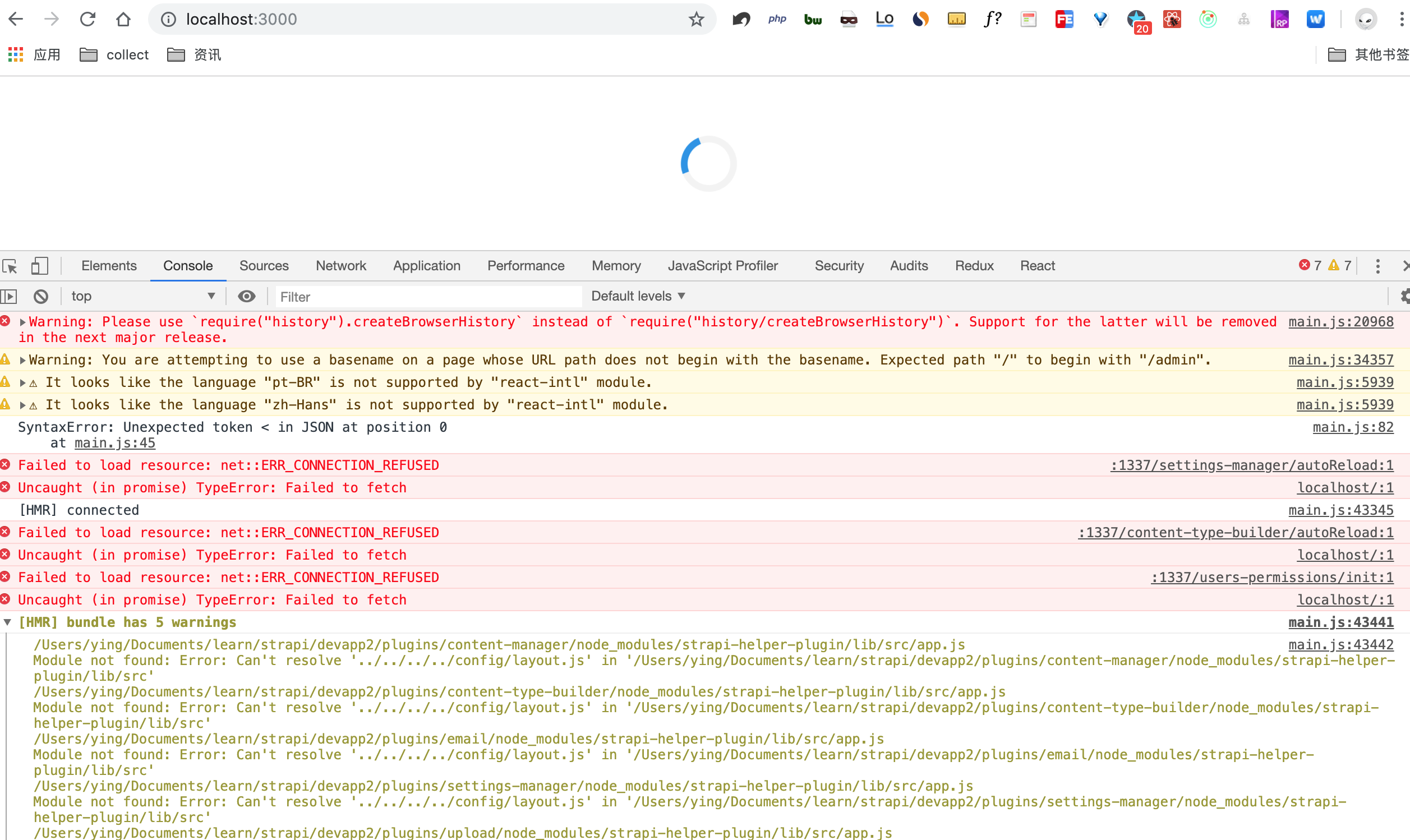Switch to the Elements tab

point(109,265)
